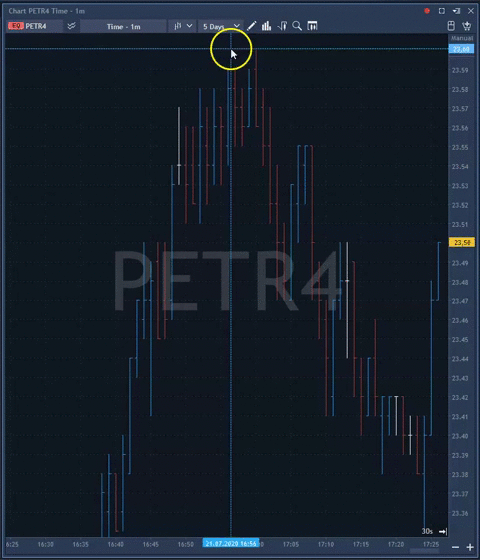The width and height of the screenshot is (480, 560).
Task: Open the magnifier search icon
Action: coord(297,26)
